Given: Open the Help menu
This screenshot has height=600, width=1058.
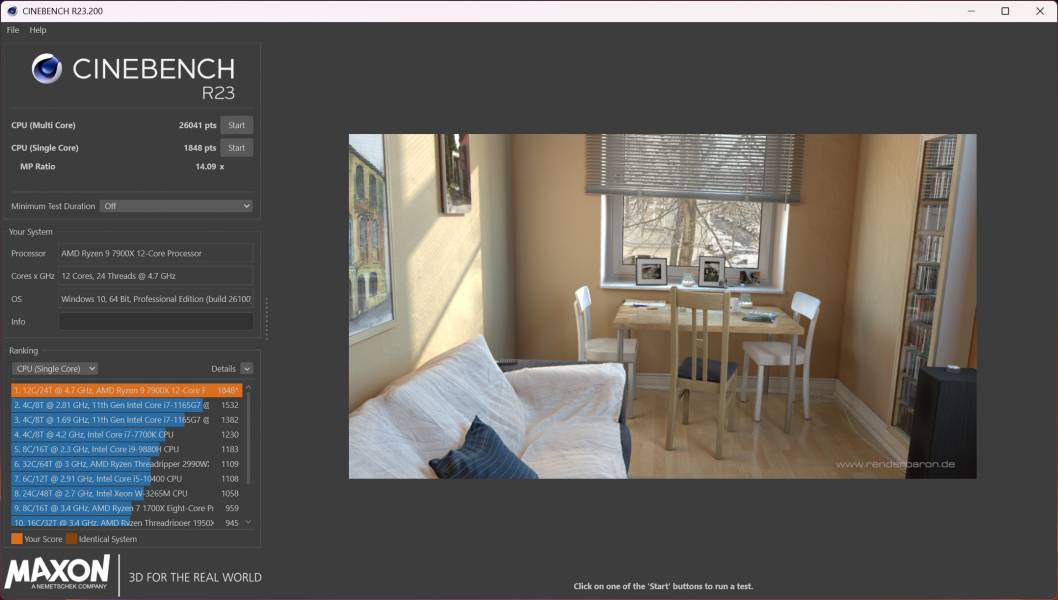Looking at the screenshot, I should pyautogui.click(x=38, y=30).
